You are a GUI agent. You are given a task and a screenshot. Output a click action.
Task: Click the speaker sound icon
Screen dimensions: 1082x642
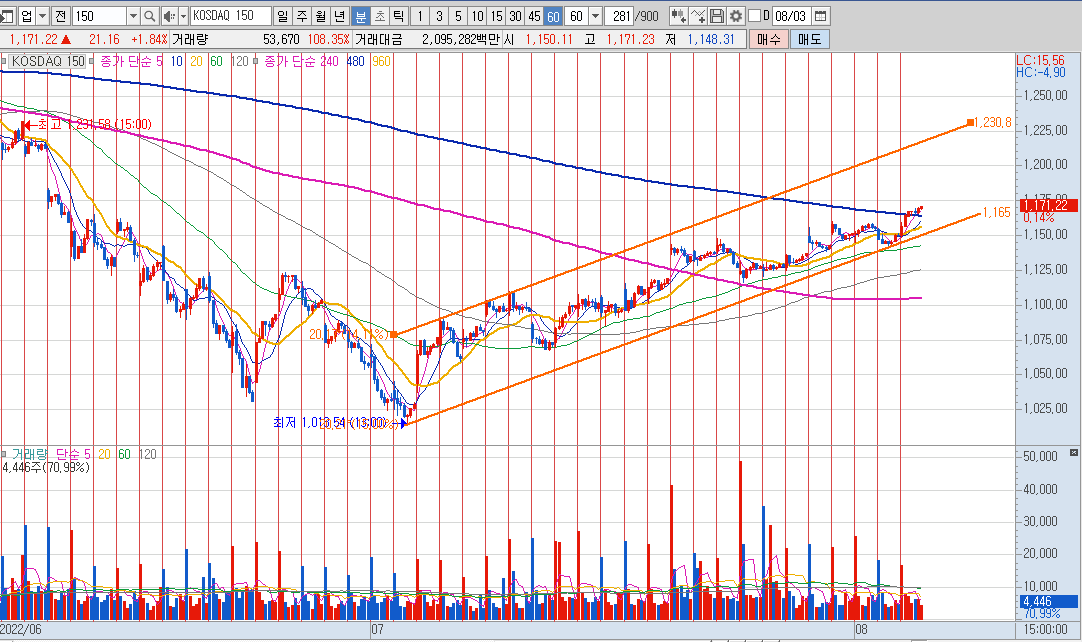[169, 16]
